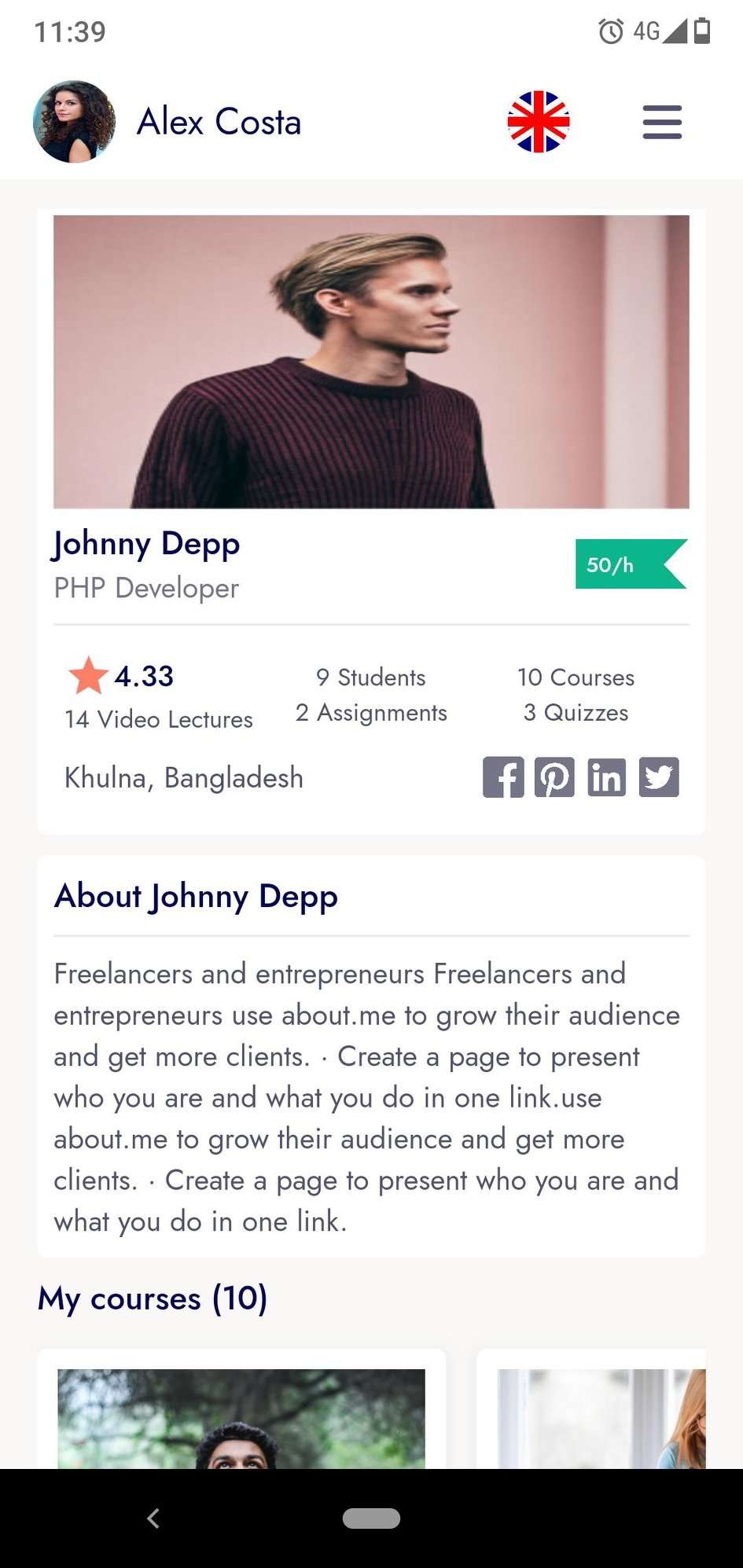The height and width of the screenshot is (1568, 743).
Task: Tap the Khulna, Bangladesh location text
Action: pos(184,778)
